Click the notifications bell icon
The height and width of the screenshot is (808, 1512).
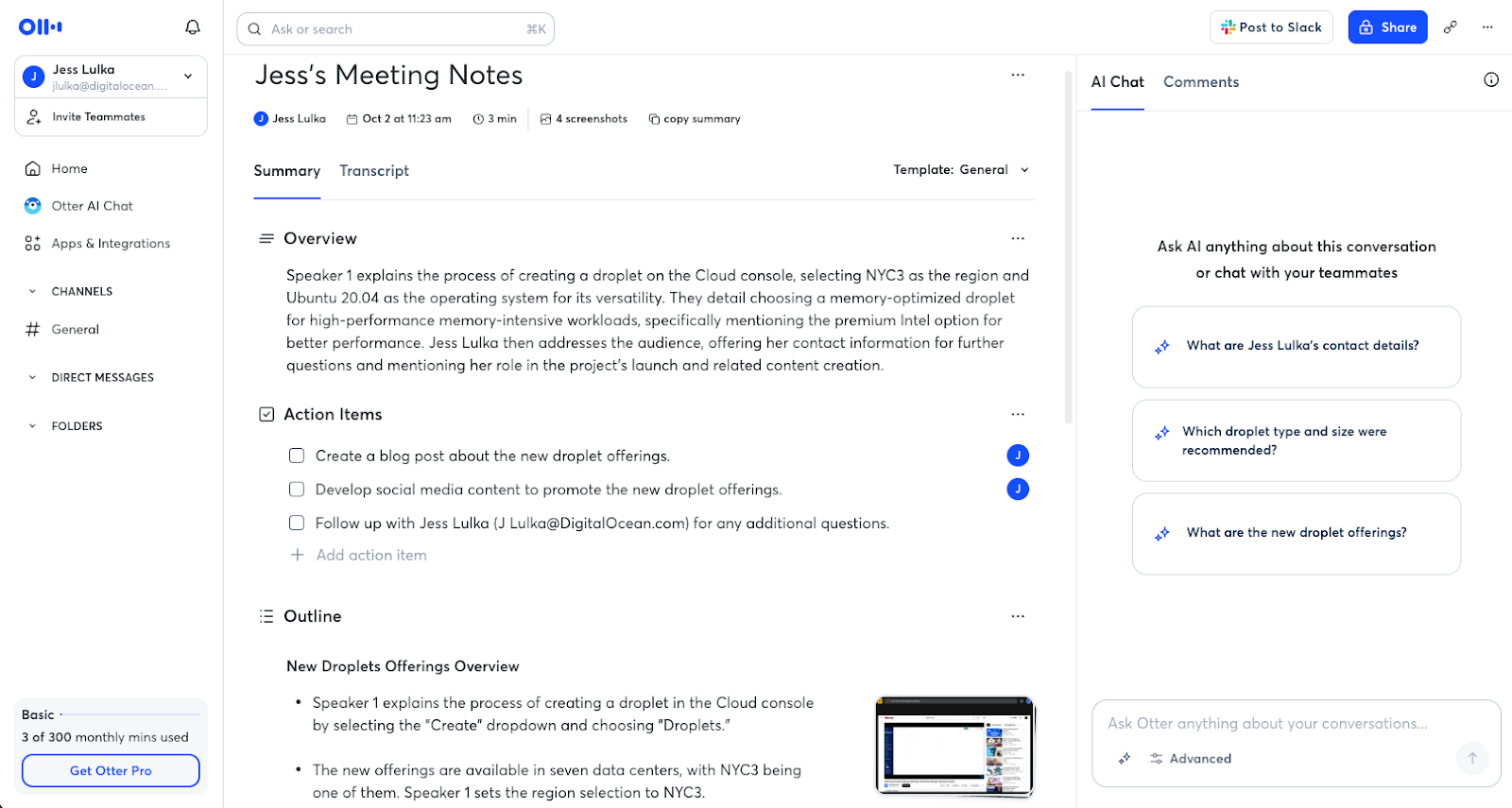[x=193, y=27]
